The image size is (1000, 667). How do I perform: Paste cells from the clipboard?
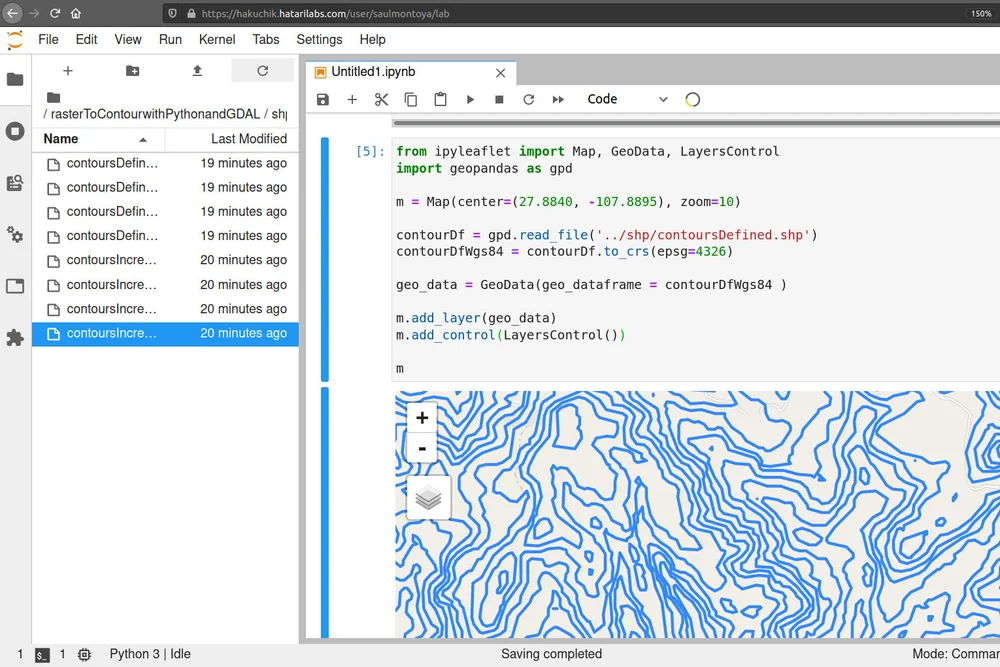[440, 99]
